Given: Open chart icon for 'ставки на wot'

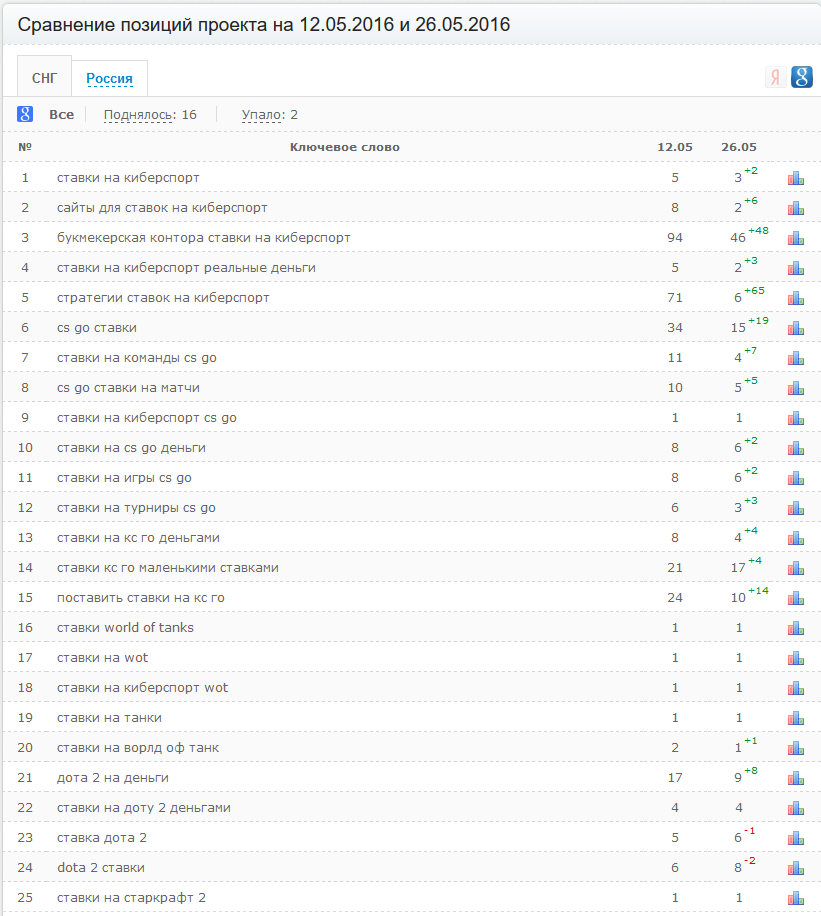Looking at the screenshot, I should pyautogui.click(x=795, y=658).
